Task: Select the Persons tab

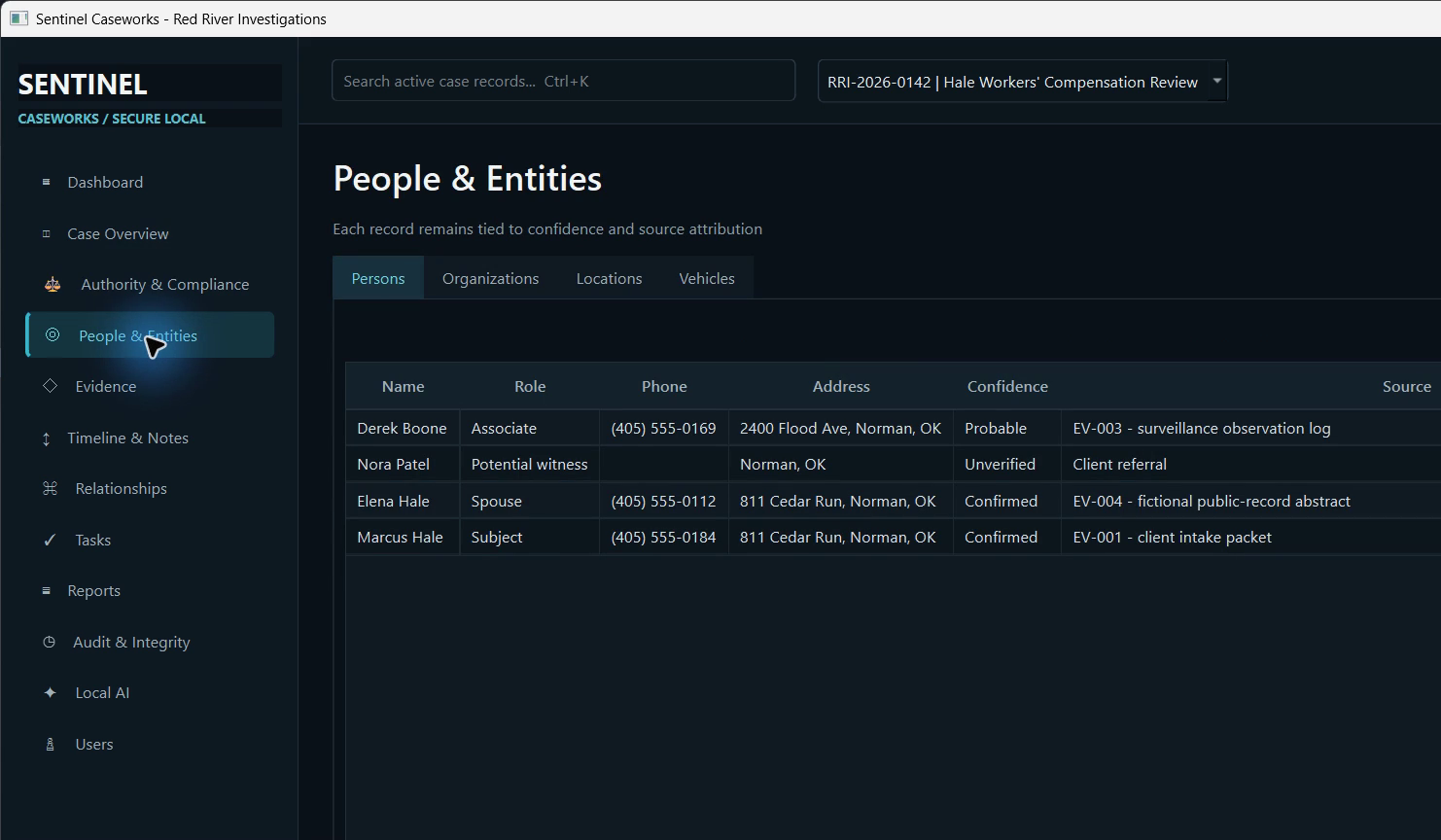Action: (378, 278)
